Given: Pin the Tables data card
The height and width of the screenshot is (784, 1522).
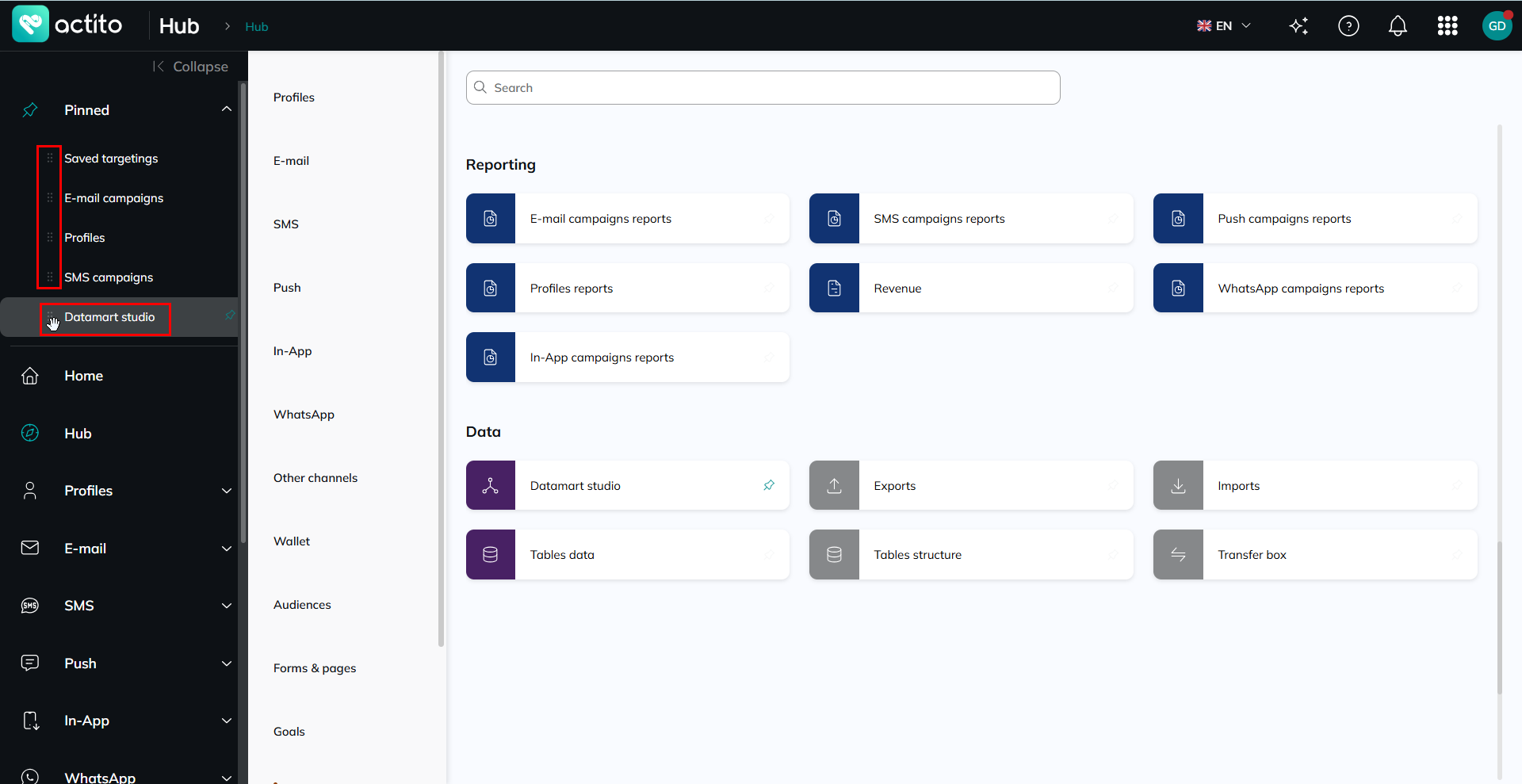Looking at the screenshot, I should [x=769, y=555].
